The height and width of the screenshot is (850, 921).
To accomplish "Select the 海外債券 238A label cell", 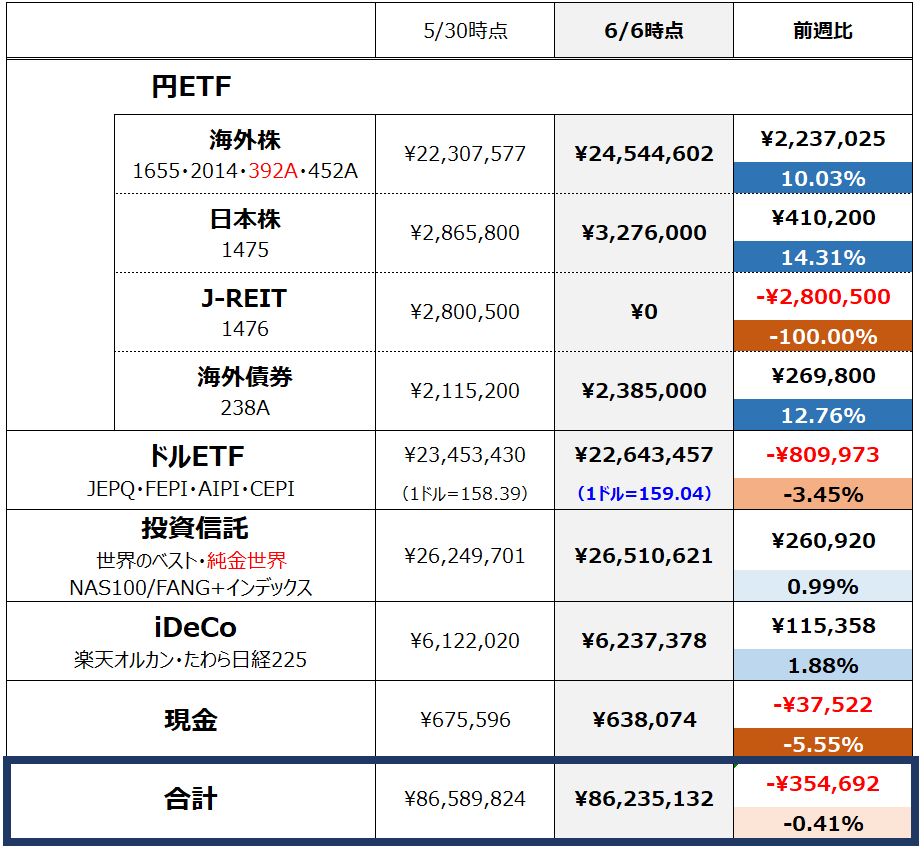I will [245, 391].
